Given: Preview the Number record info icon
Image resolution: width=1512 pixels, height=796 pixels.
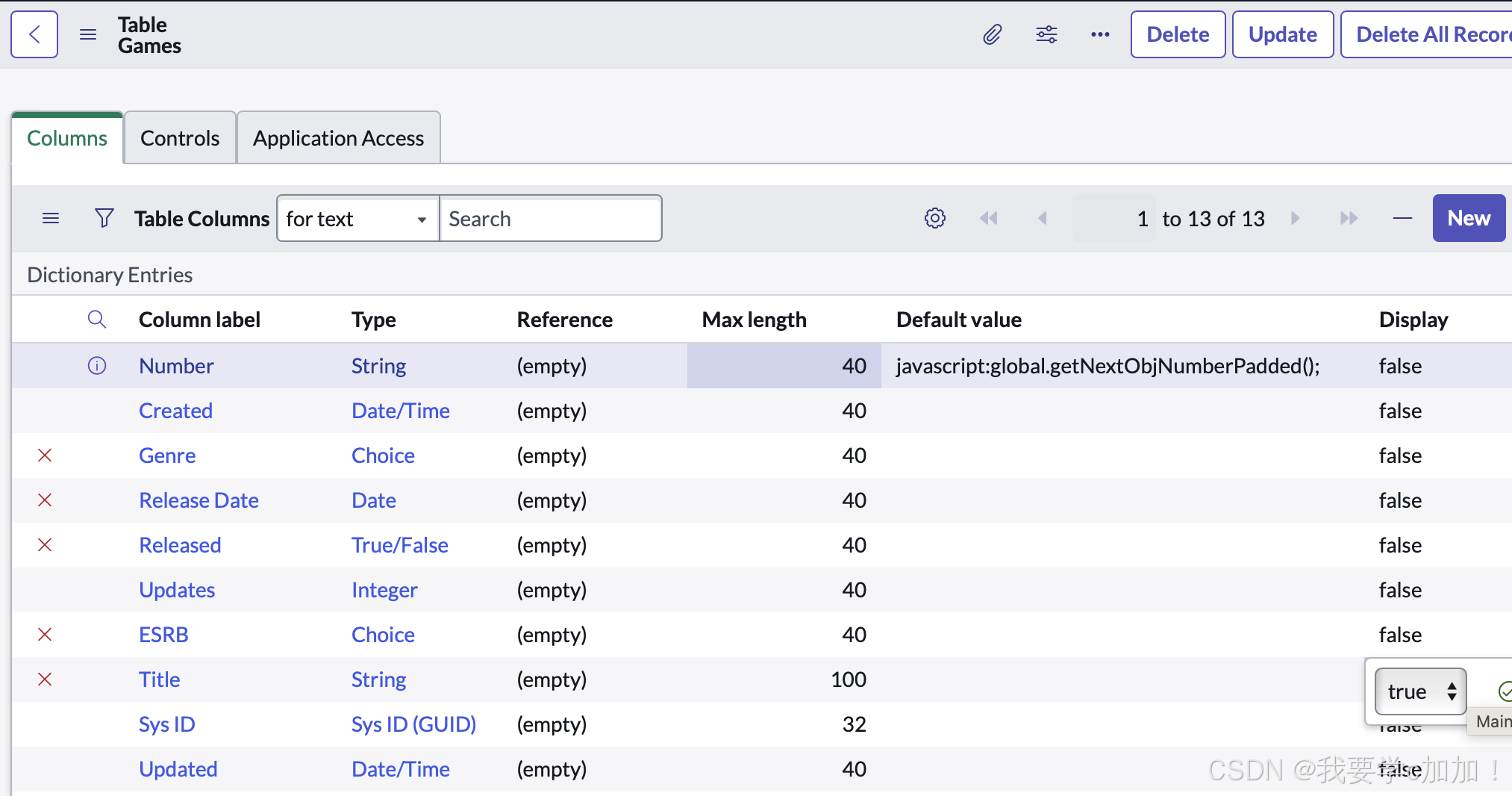Looking at the screenshot, I should click(x=97, y=366).
